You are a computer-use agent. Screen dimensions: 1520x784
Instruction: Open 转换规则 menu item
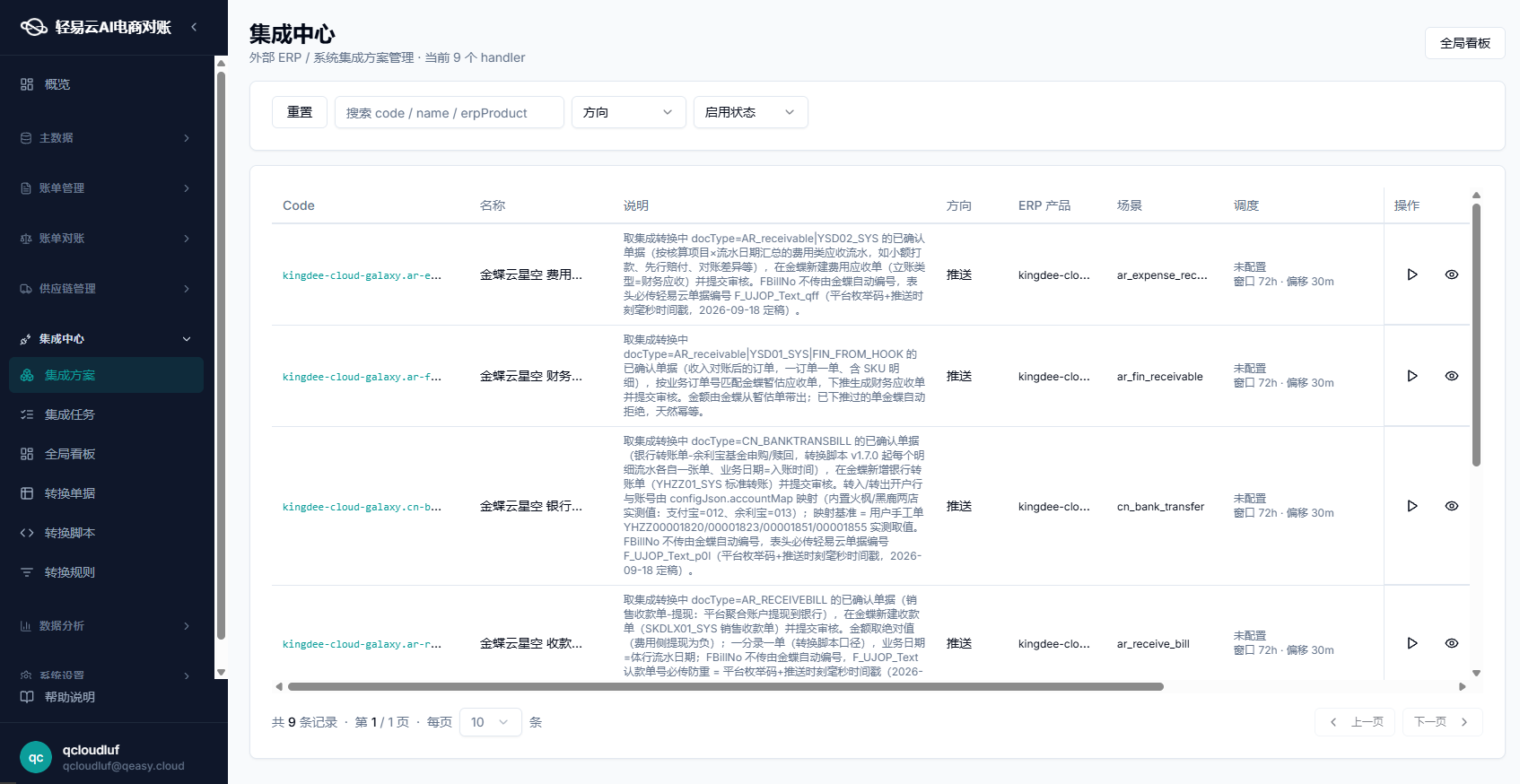(106, 572)
